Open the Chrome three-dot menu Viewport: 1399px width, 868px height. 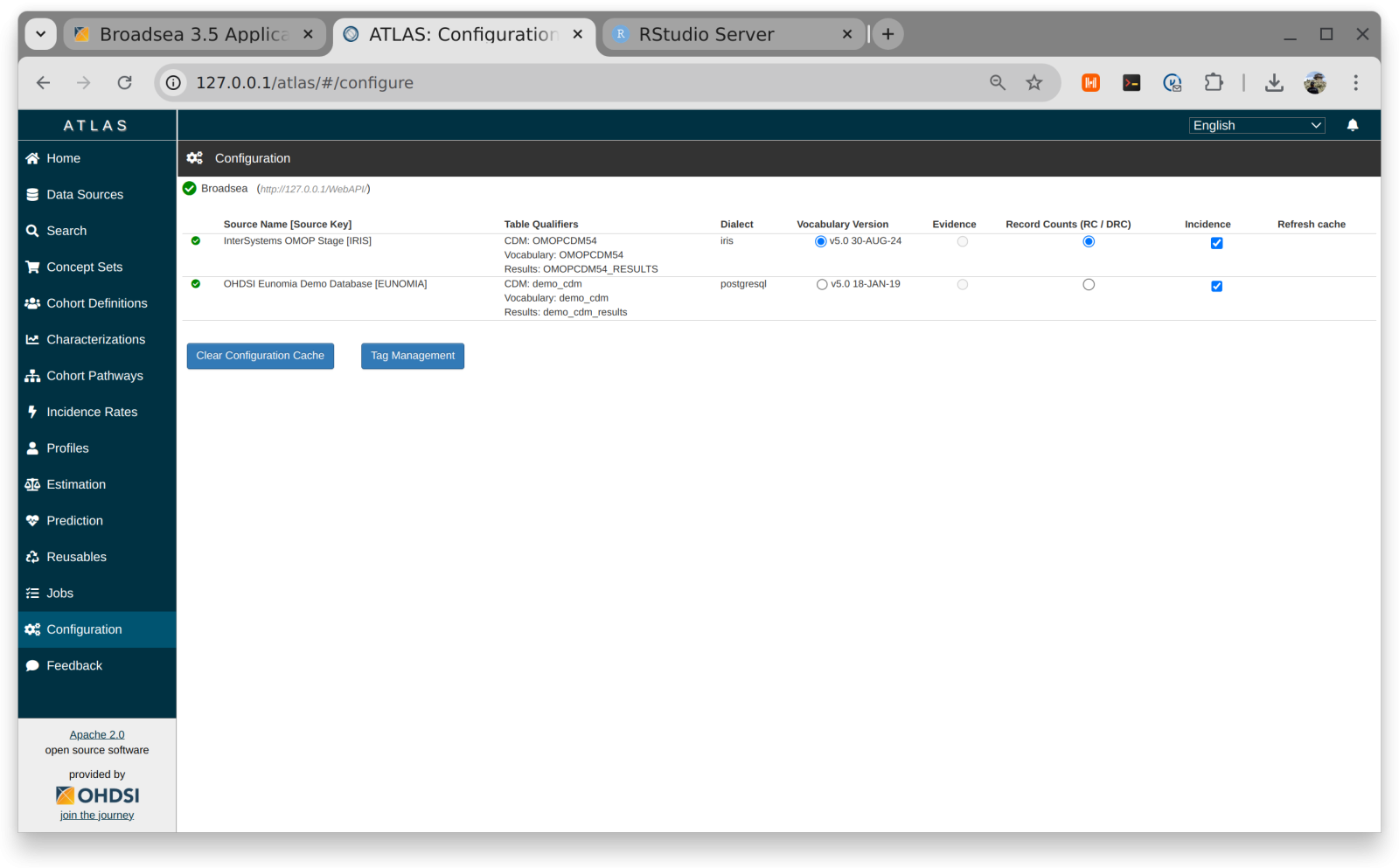1355,82
